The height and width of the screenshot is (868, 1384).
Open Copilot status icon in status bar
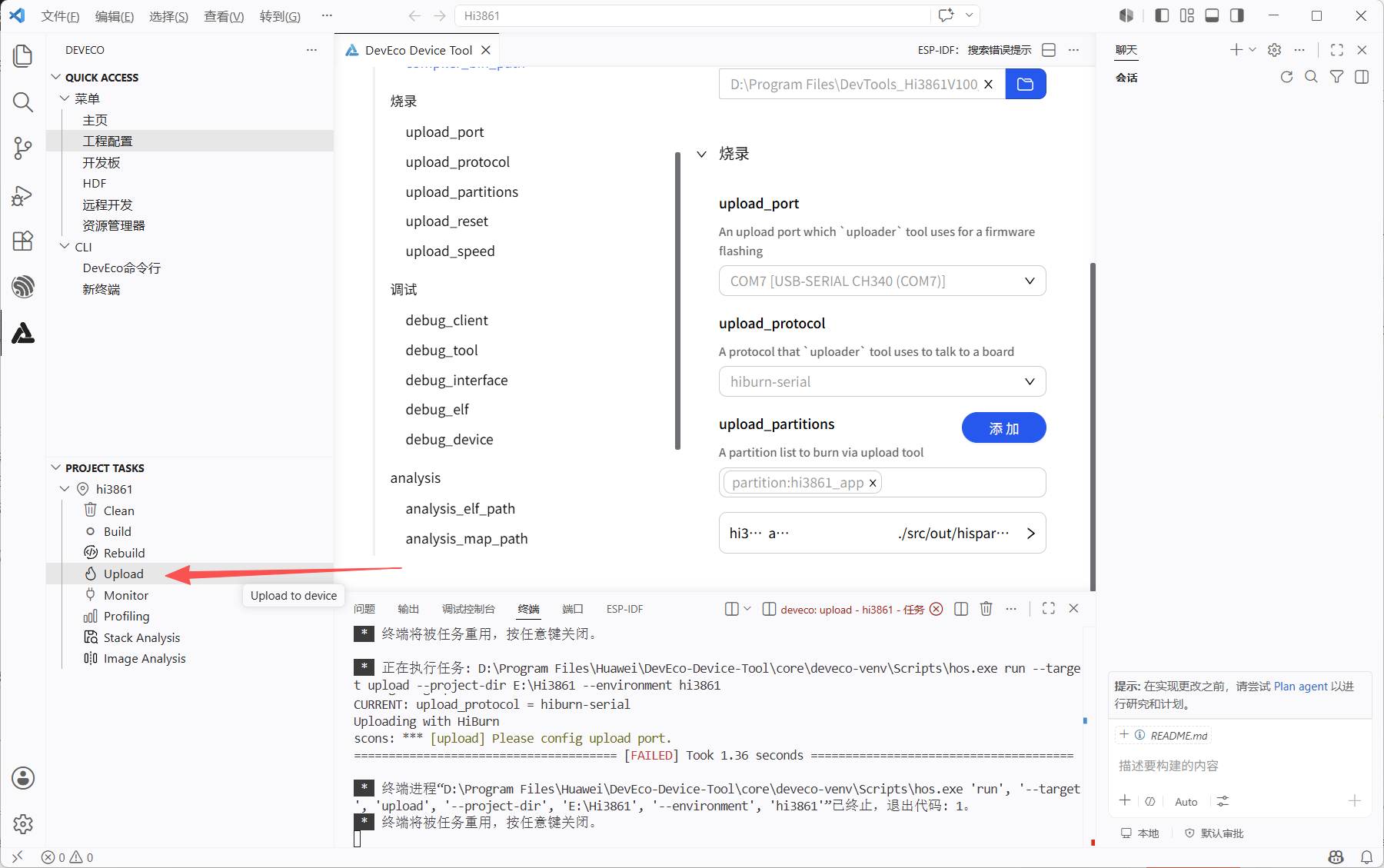pyautogui.click(x=1336, y=856)
